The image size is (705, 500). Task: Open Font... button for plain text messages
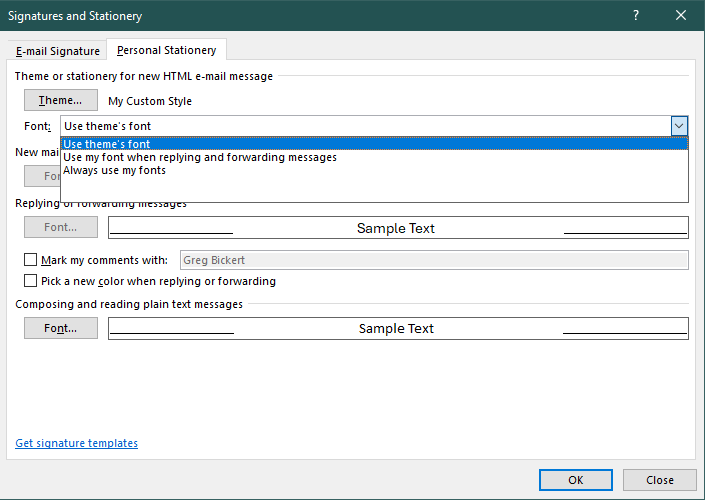pyautogui.click(x=61, y=328)
